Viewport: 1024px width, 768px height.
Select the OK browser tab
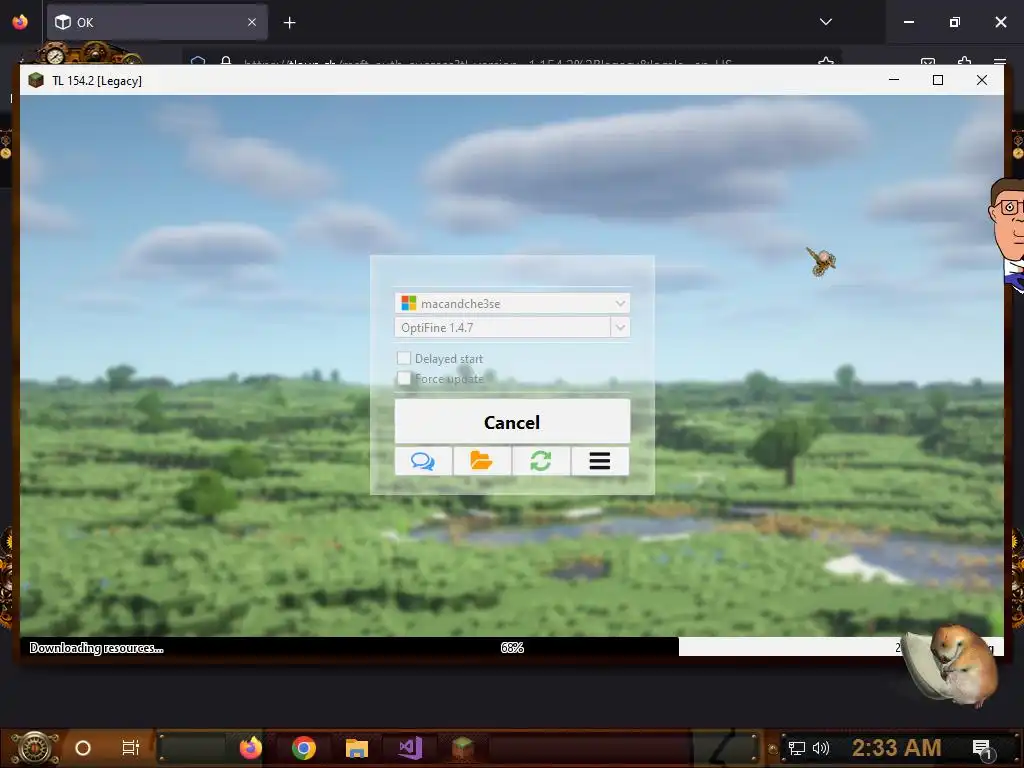click(x=157, y=22)
